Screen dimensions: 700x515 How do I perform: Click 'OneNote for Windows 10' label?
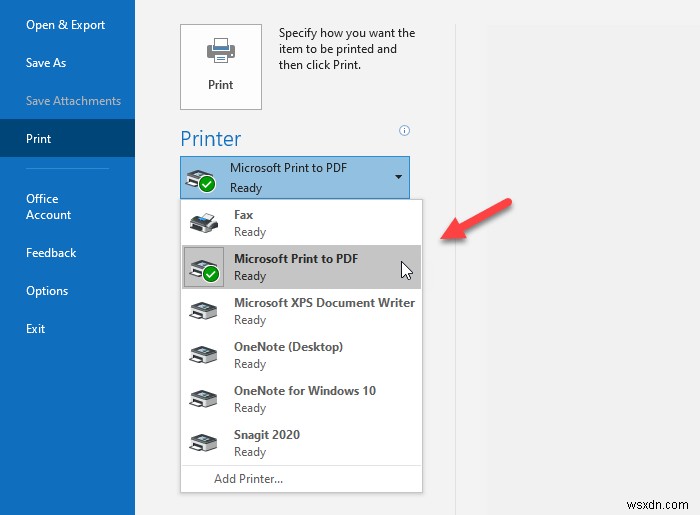pos(305,391)
